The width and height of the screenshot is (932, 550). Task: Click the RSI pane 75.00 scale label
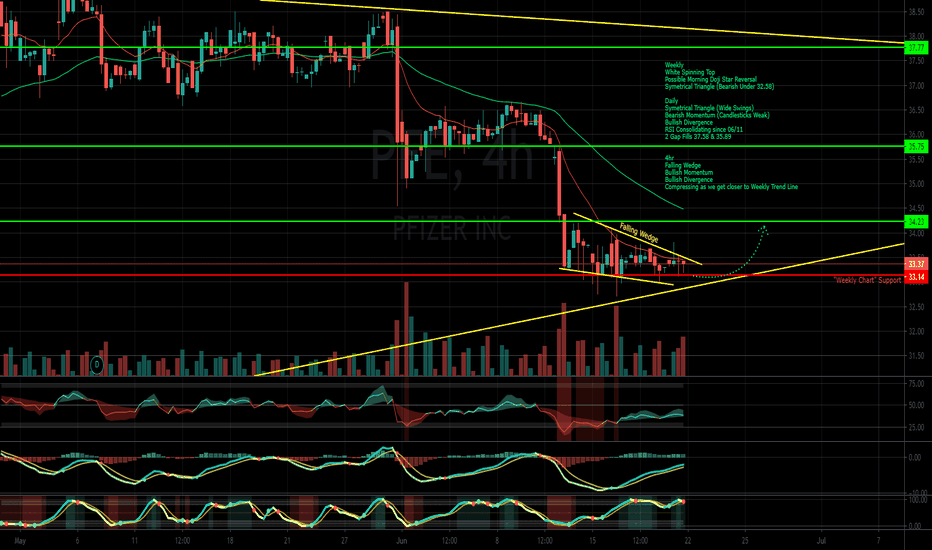[916, 384]
